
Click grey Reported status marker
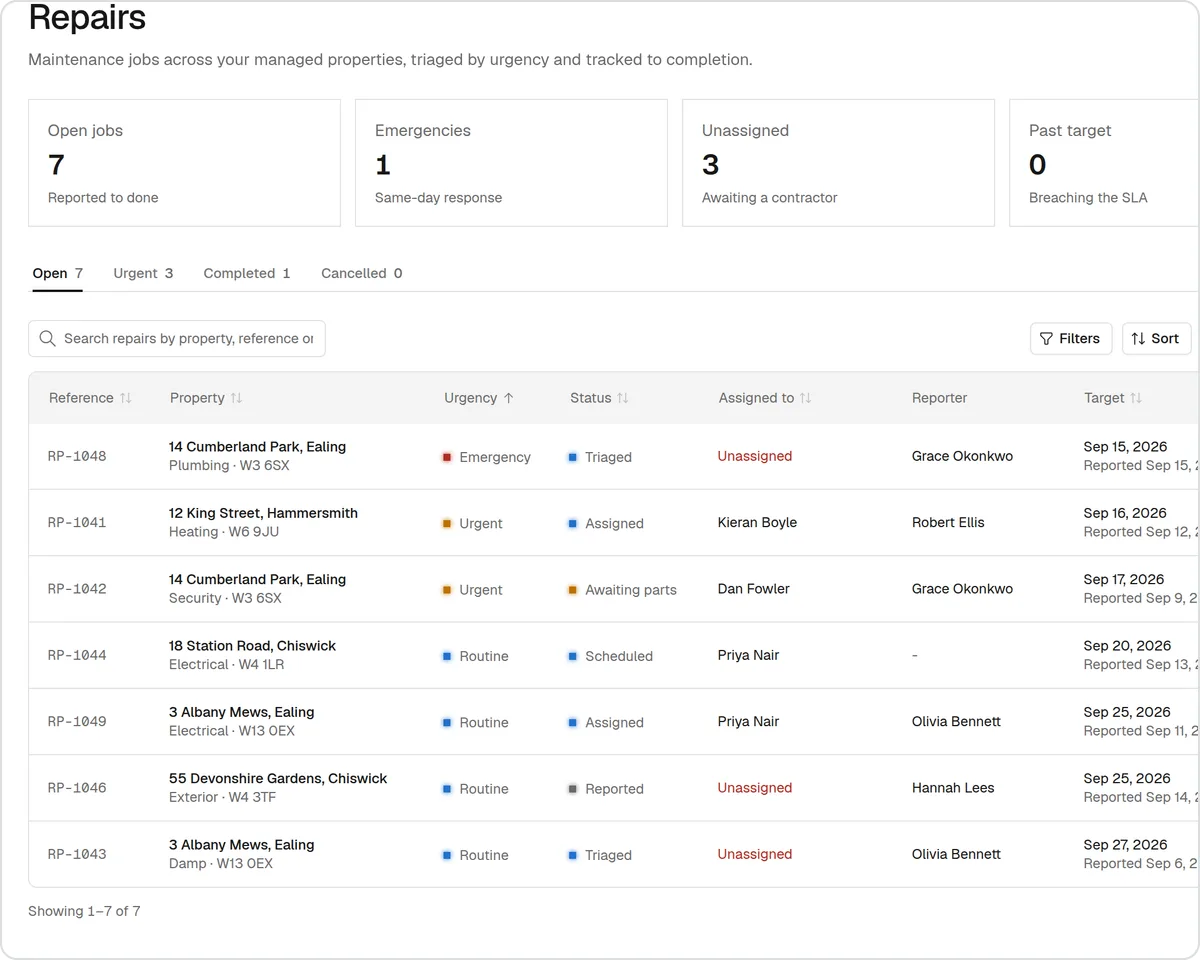[x=573, y=789]
